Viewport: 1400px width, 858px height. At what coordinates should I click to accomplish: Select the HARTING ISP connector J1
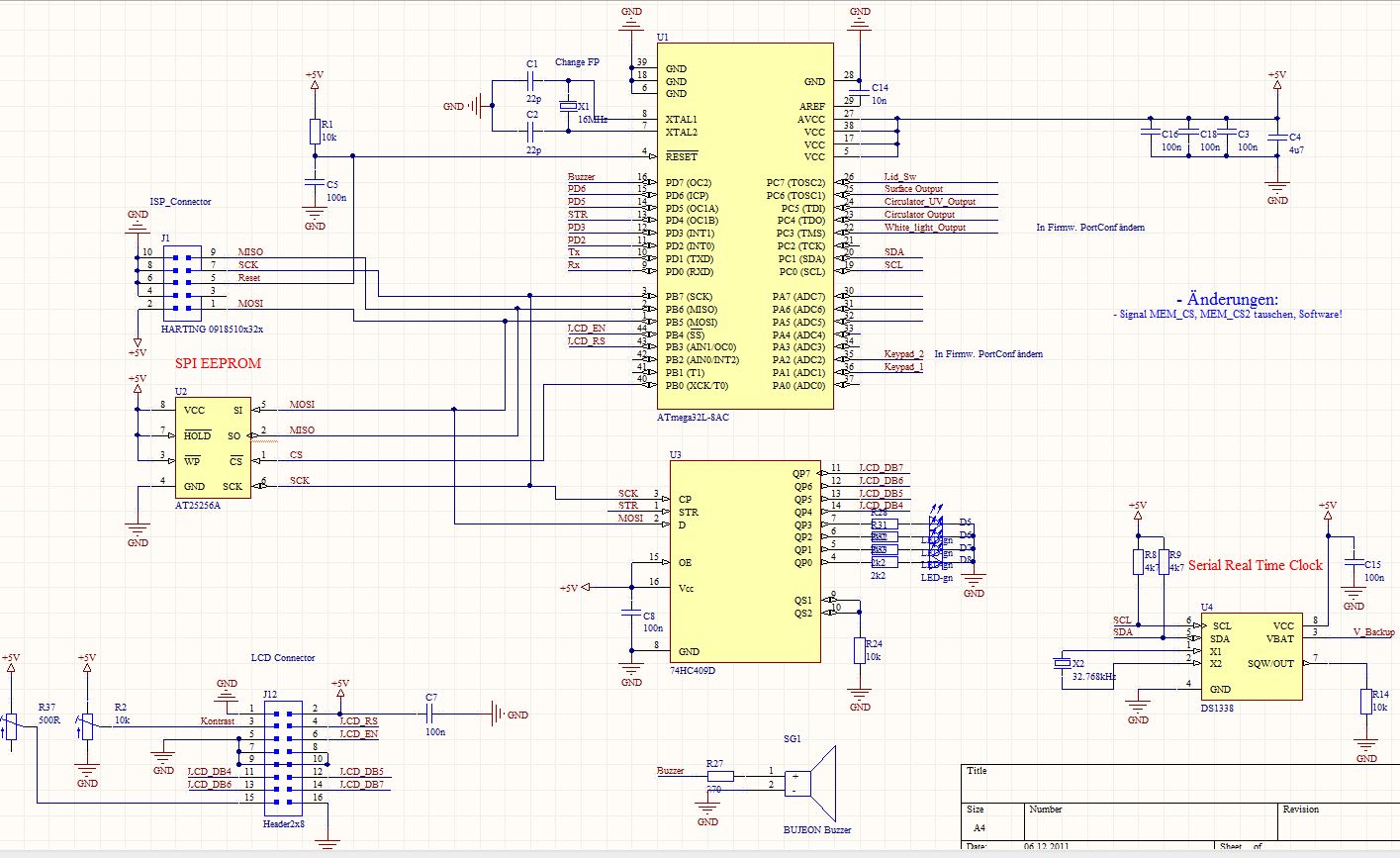181,282
